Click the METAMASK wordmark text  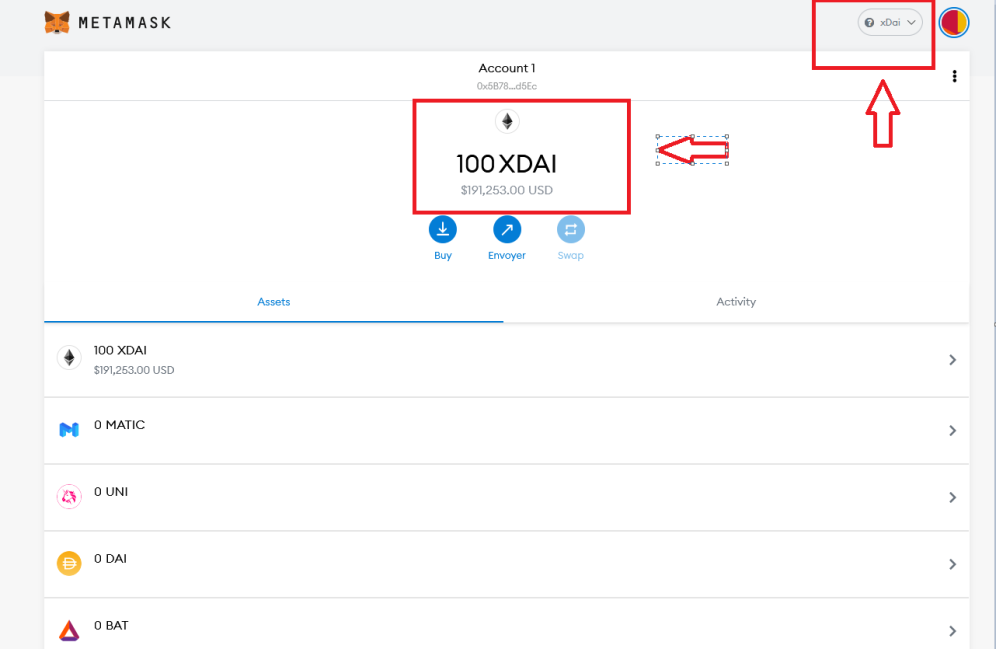pos(124,23)
